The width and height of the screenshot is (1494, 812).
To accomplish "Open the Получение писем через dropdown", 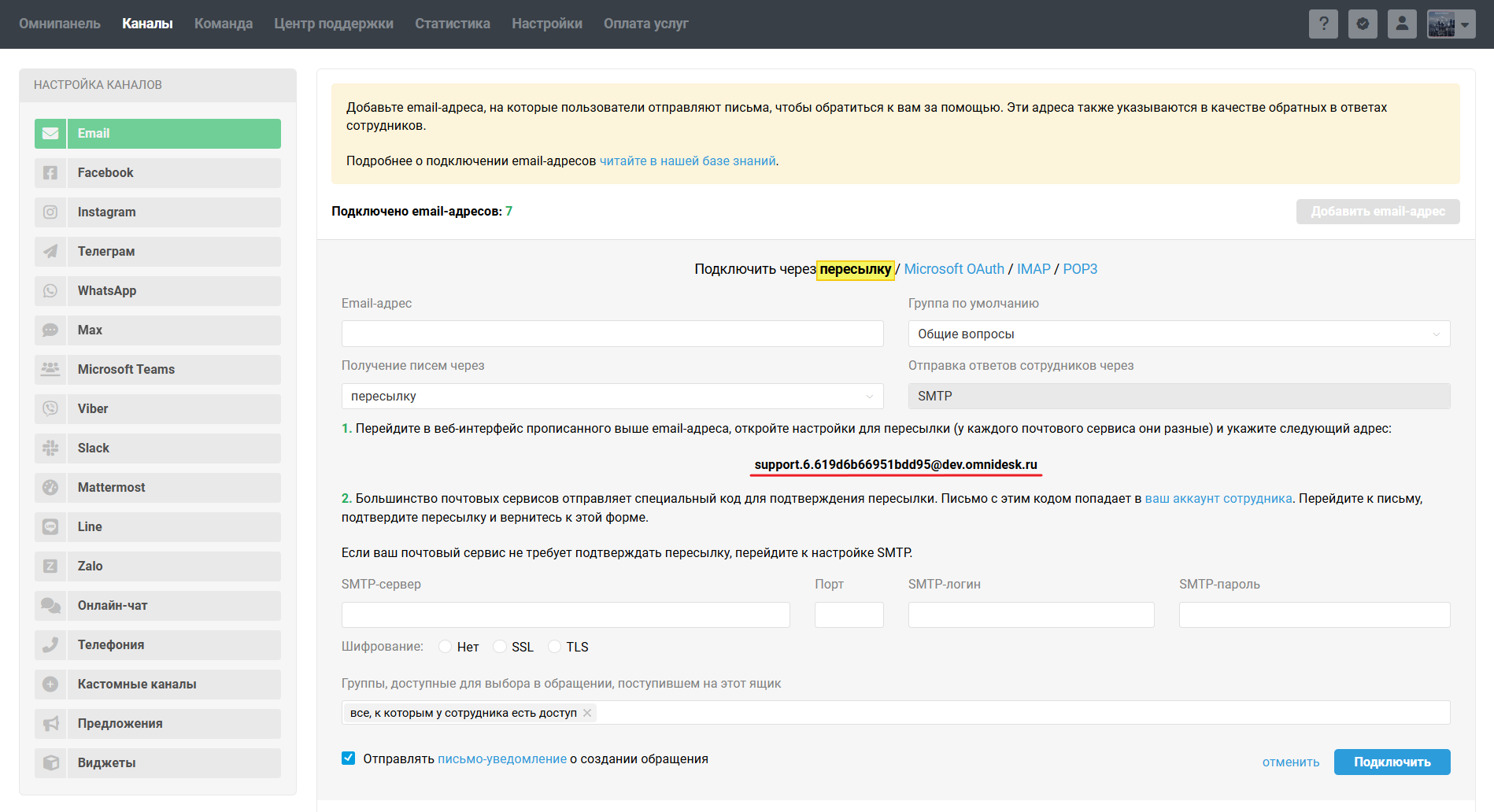I will pyautogui.click(x=612, y=397).
